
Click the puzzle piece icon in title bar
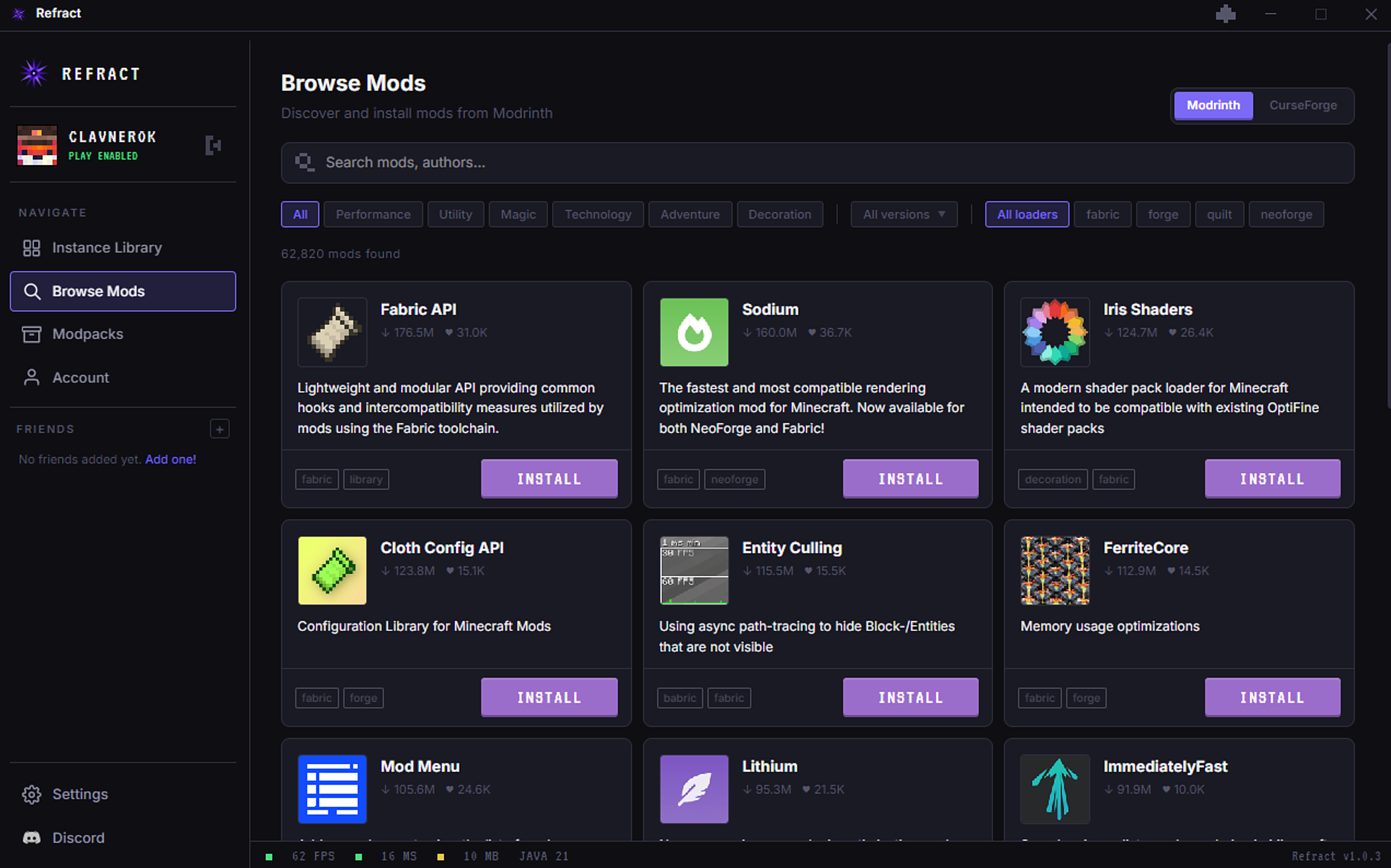coord(1226,14)
